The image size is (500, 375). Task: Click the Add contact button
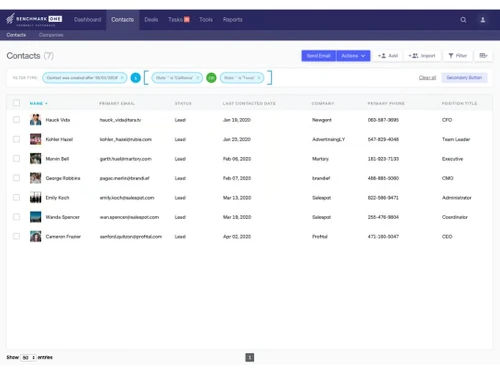[x=388, y=56]
